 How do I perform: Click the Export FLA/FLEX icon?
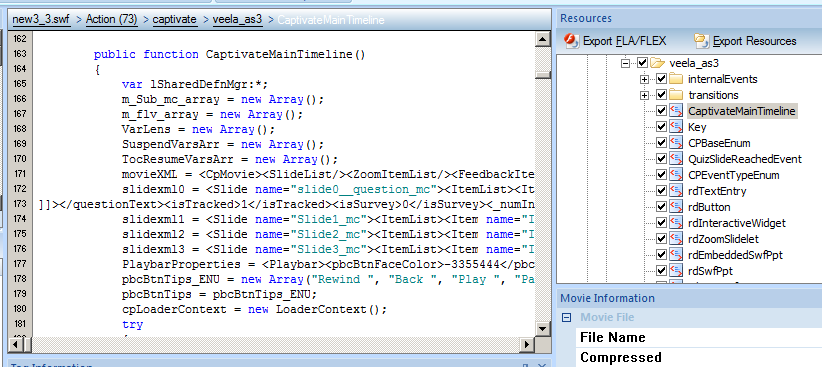point(572,40)
